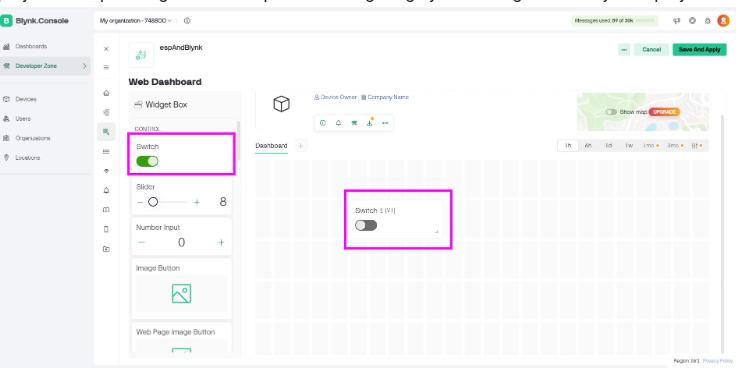Open the user profile avatar

[x=723, y=21]
